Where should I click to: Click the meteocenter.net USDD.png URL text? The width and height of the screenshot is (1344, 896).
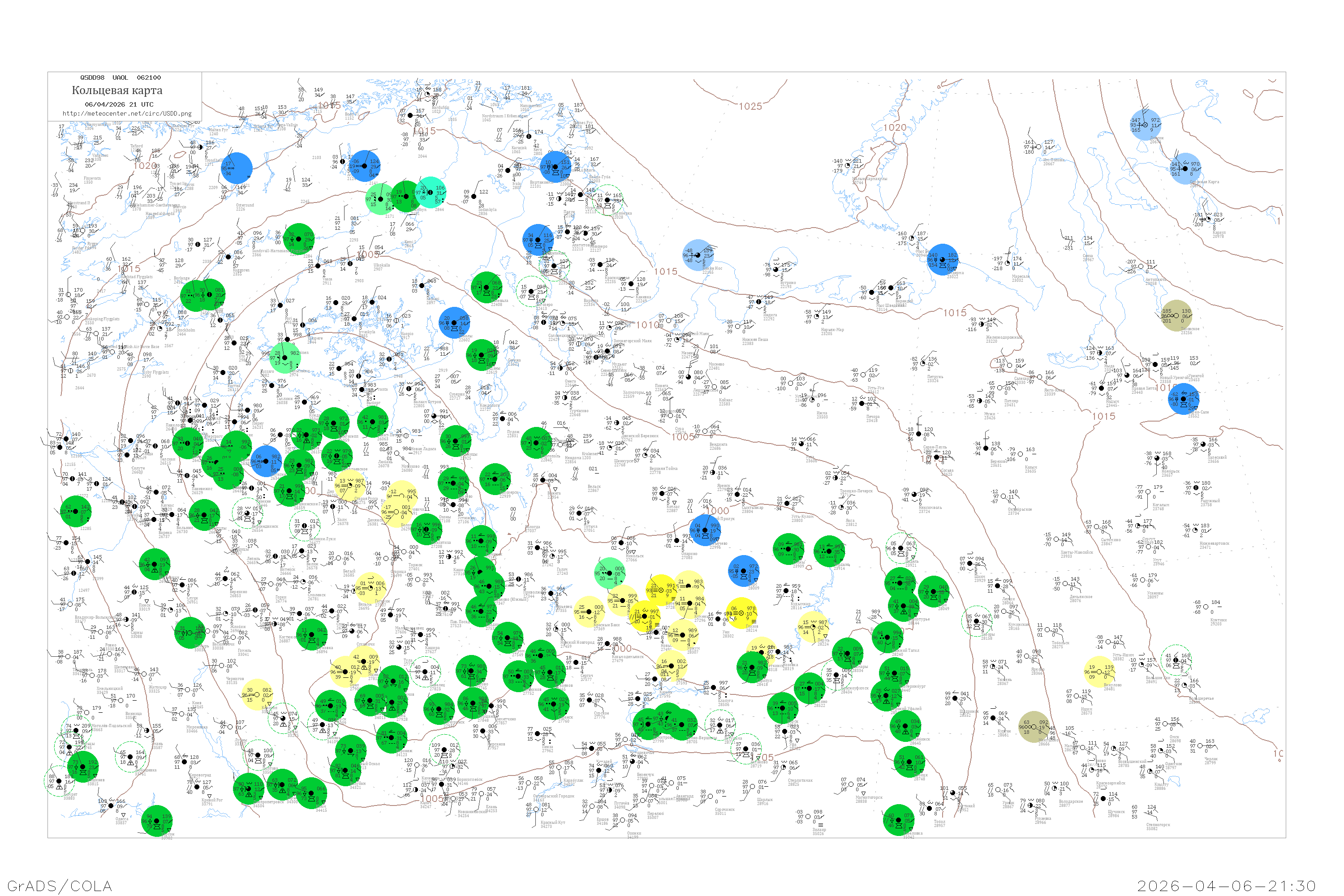[x=127, y=114]
